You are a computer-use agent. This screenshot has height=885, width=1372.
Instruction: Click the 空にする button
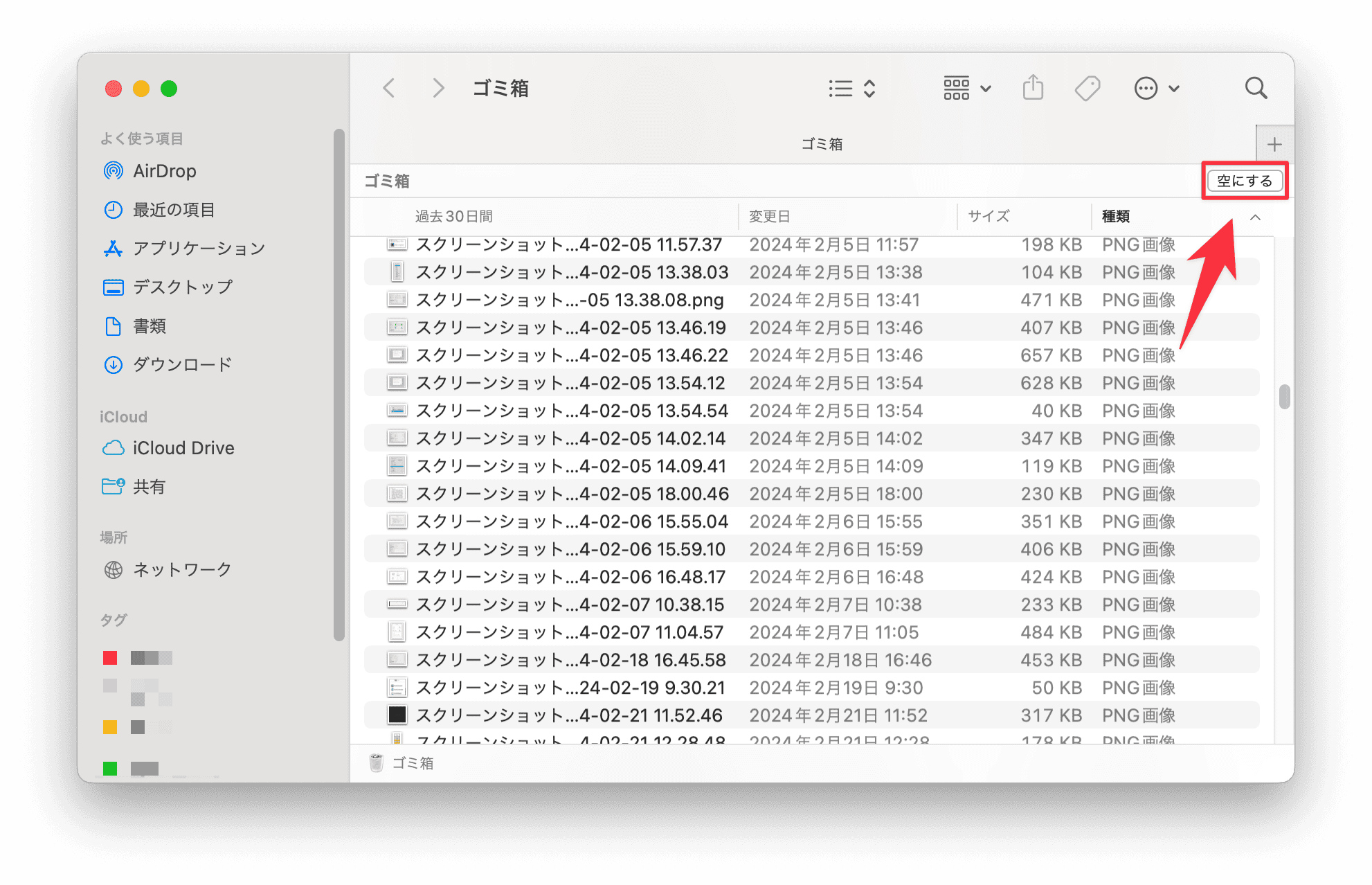[x=1245, y=181]
